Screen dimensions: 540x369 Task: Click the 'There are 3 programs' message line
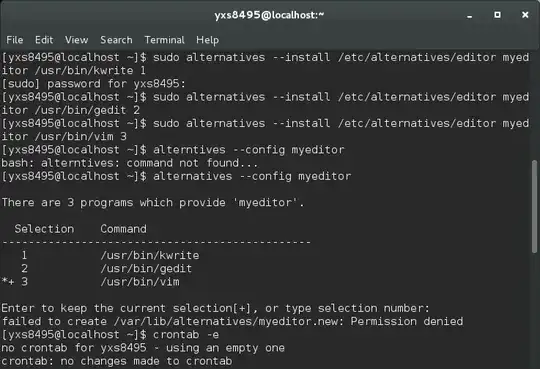pyautogui.click(x=153, y=203)
